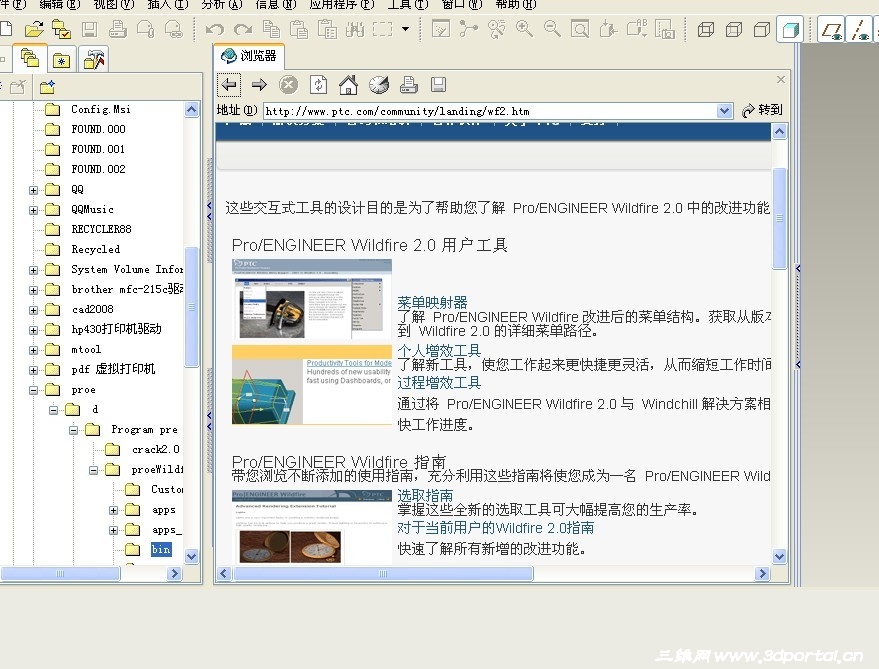The height and width of the screenshot is (669, 879).
Task: Expand the QQMusic folder
Action: point(34,210)
